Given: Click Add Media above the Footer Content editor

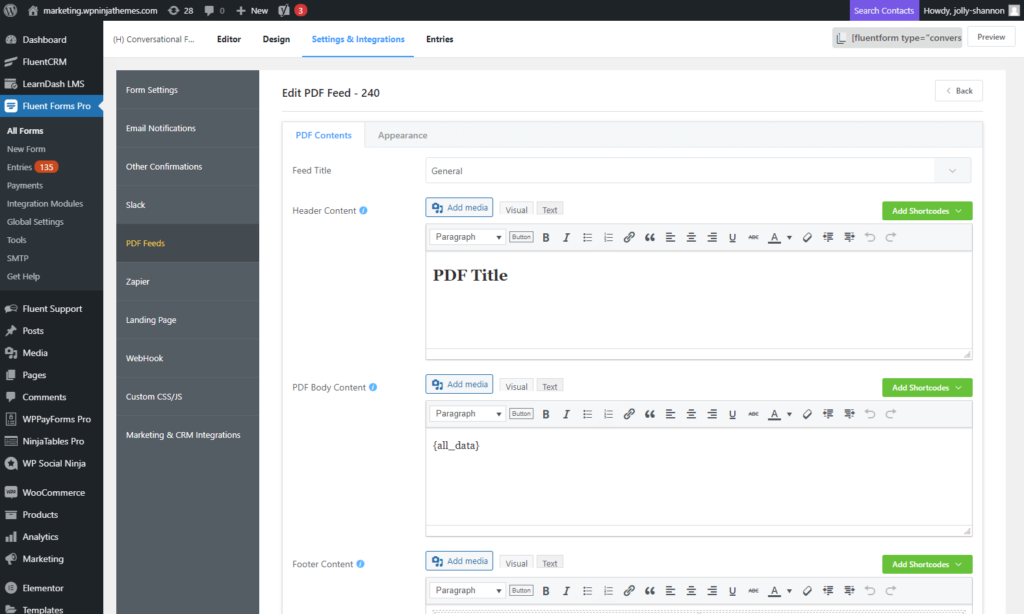Looking at the screenshot, I should pos(459,561).
